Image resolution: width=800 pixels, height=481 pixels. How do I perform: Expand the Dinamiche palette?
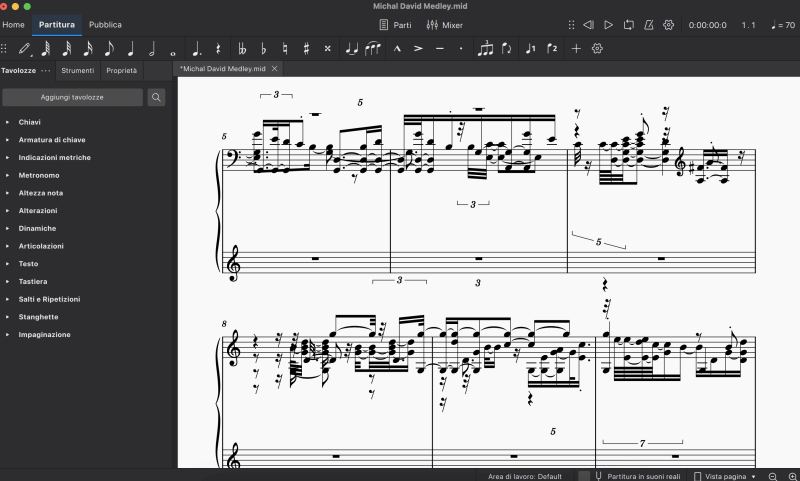(x=36, y=229)
